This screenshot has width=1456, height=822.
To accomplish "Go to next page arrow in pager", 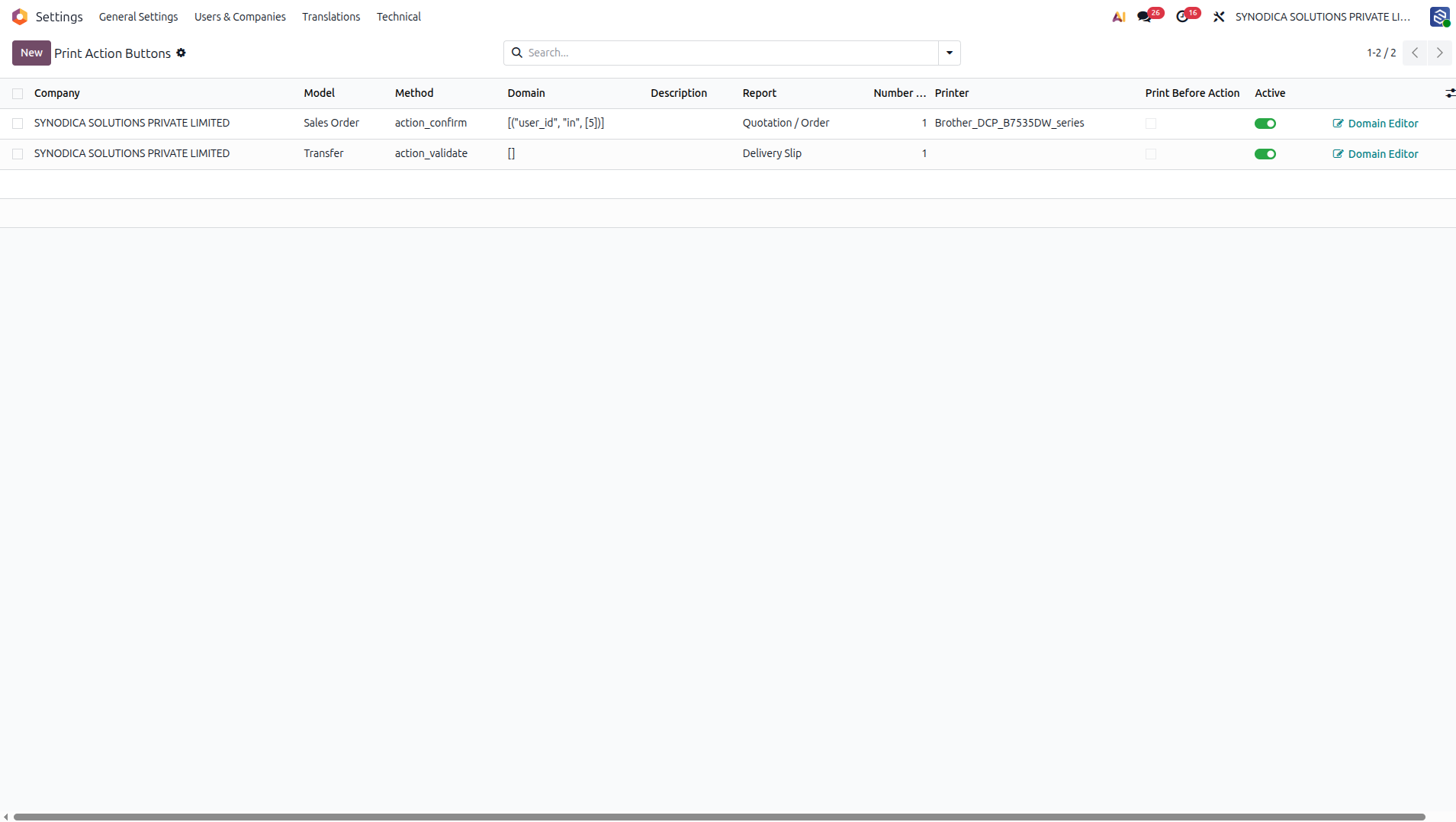I will coord(1440,53).
